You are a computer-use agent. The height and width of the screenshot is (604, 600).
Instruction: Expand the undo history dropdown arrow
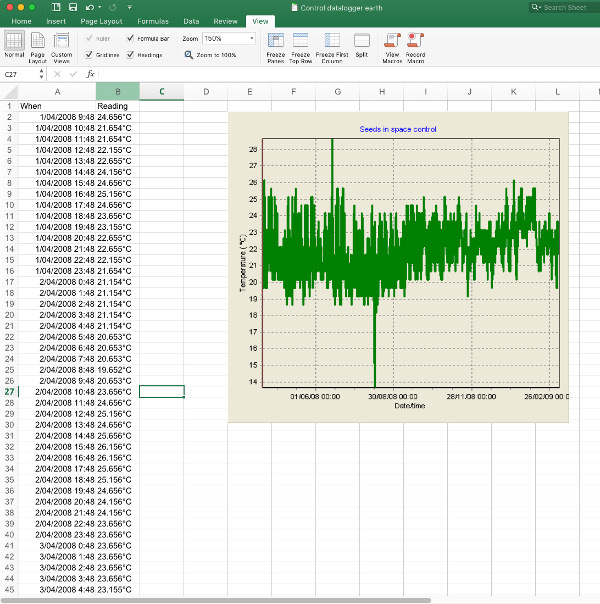tap(100, 7)
